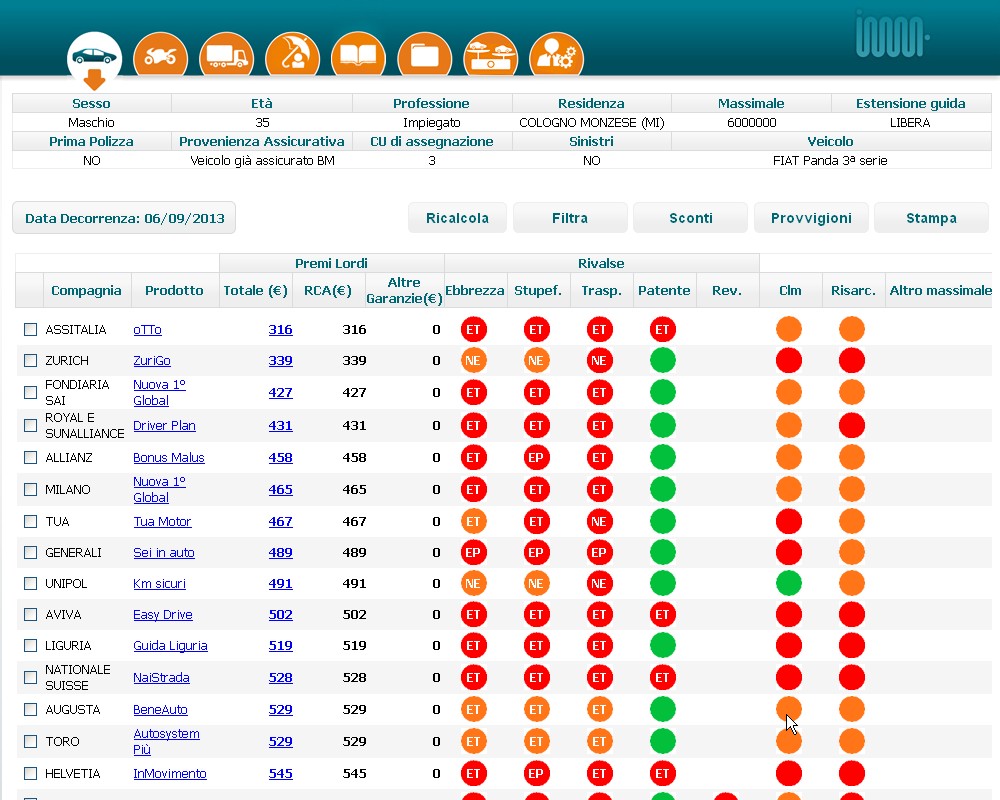Select the ZURICH row checkbox
1000x800 pixels.
pos(30,360)
